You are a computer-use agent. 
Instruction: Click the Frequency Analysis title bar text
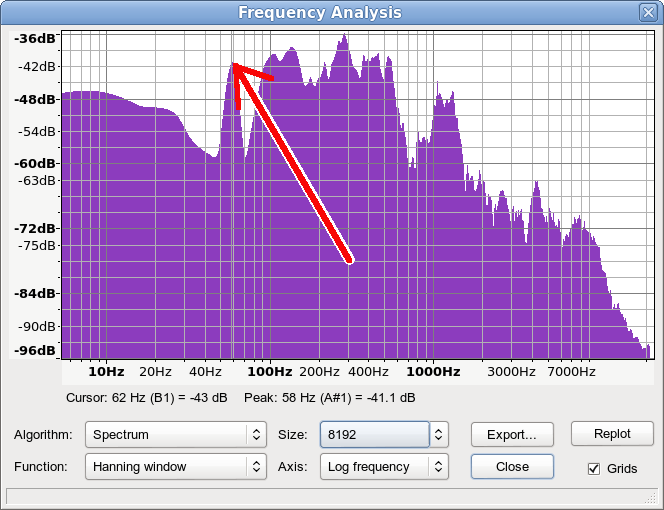click(320, 13)
